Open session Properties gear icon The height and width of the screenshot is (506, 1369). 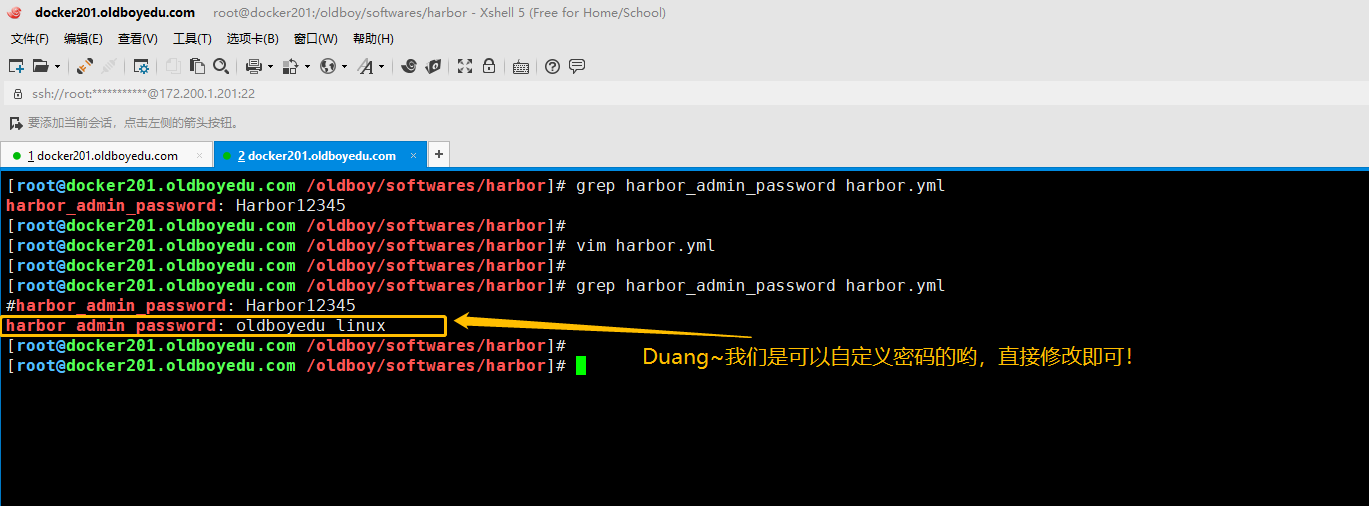(141, 66)
